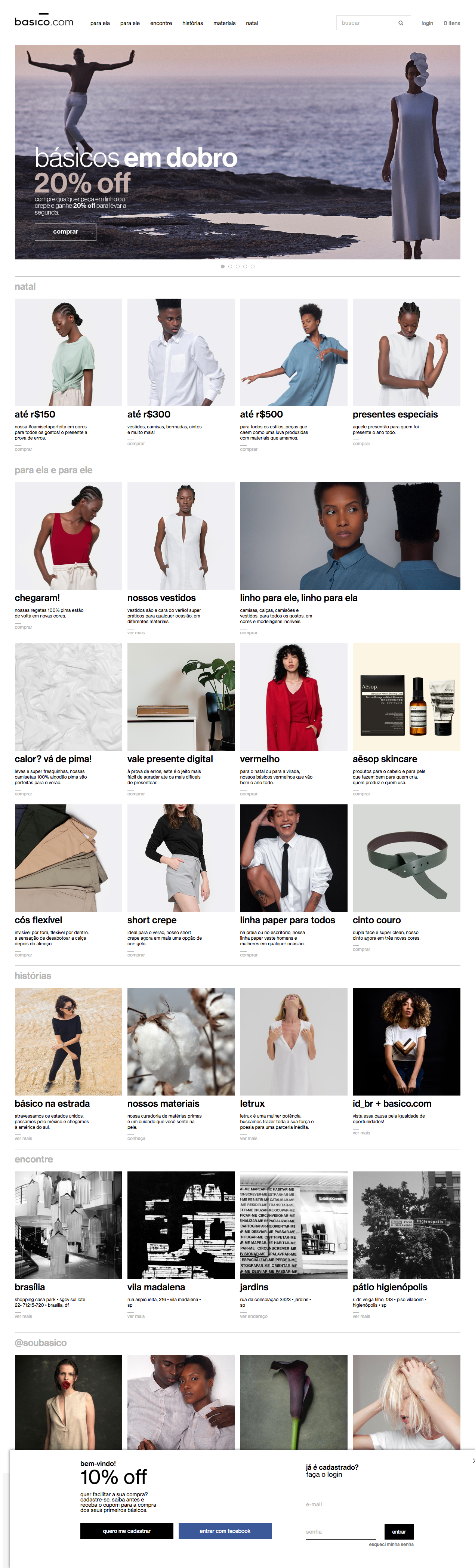Select the first carousel dot
The image size is (475, 1568).
tap(222, 266)
